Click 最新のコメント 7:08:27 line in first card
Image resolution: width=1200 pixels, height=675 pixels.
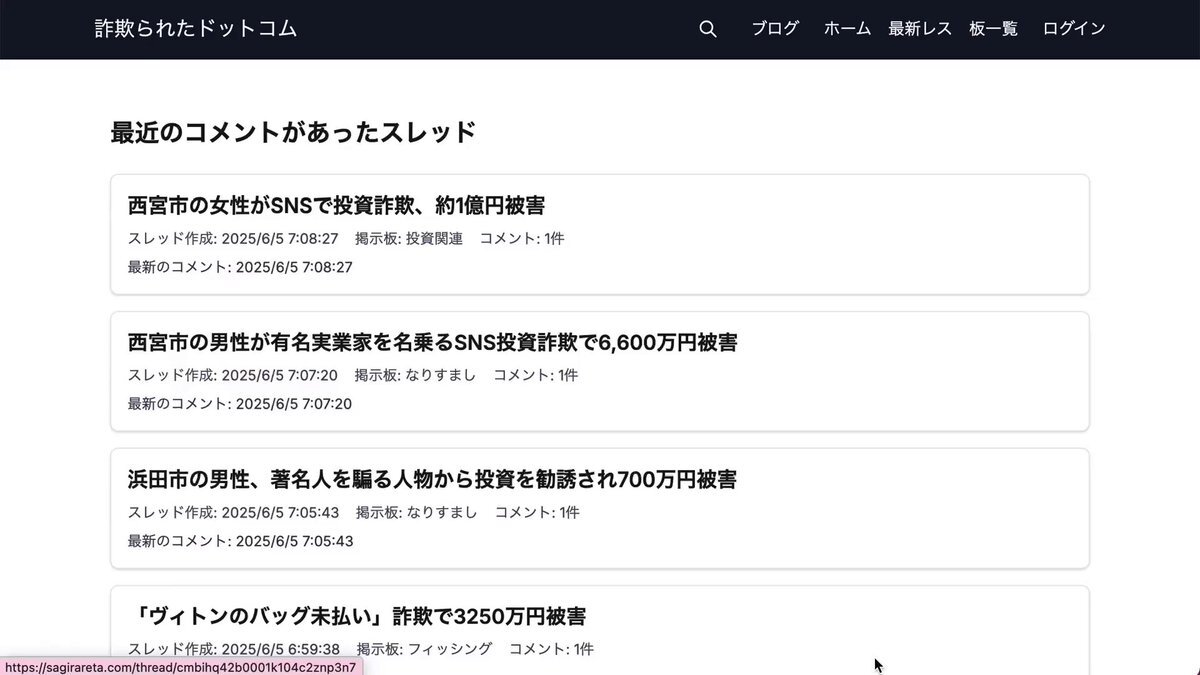240,268
